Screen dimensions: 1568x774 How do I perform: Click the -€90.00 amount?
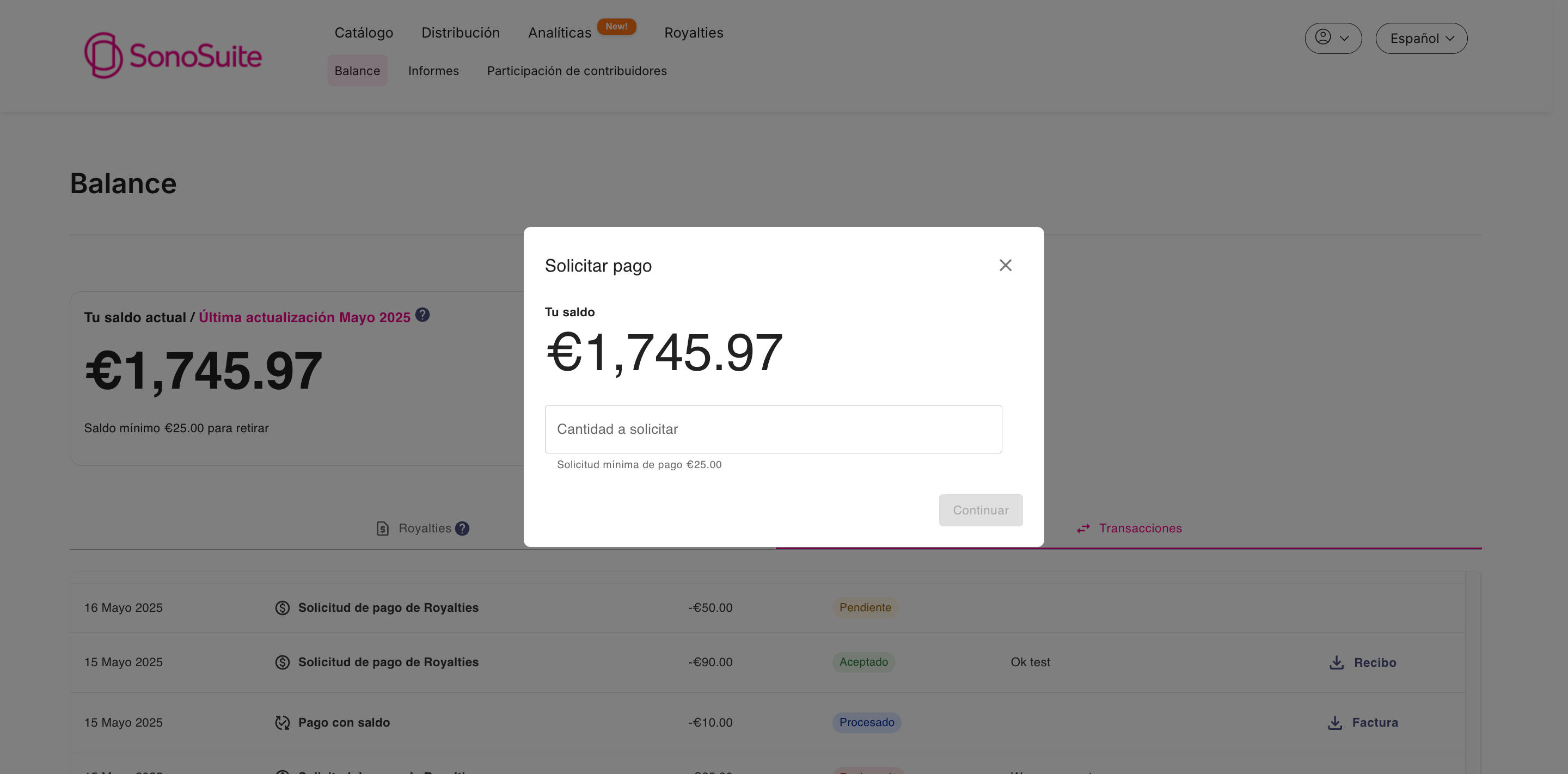tap(710, 662)
